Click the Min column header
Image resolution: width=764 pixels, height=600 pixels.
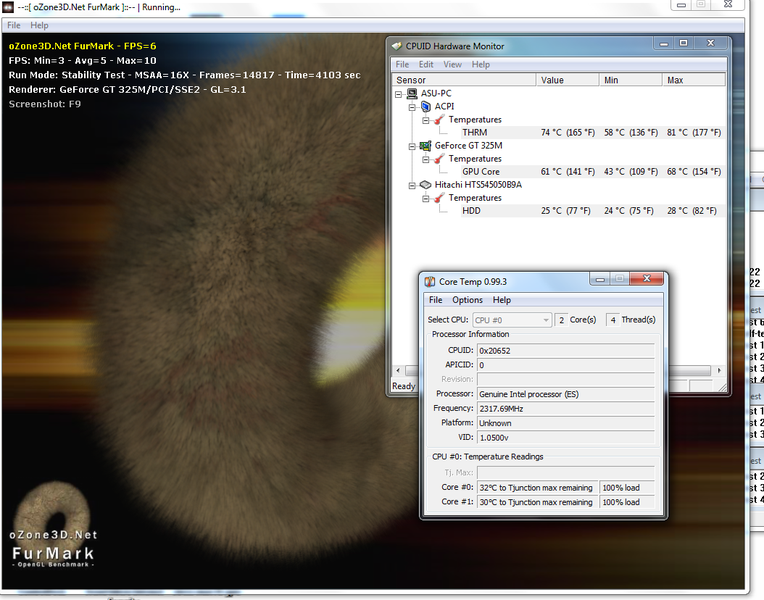click(631, 80)
